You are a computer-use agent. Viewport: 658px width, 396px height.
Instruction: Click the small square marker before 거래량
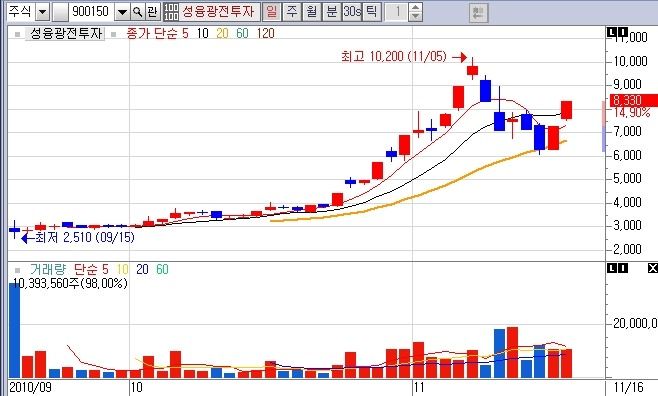point(17,270)
